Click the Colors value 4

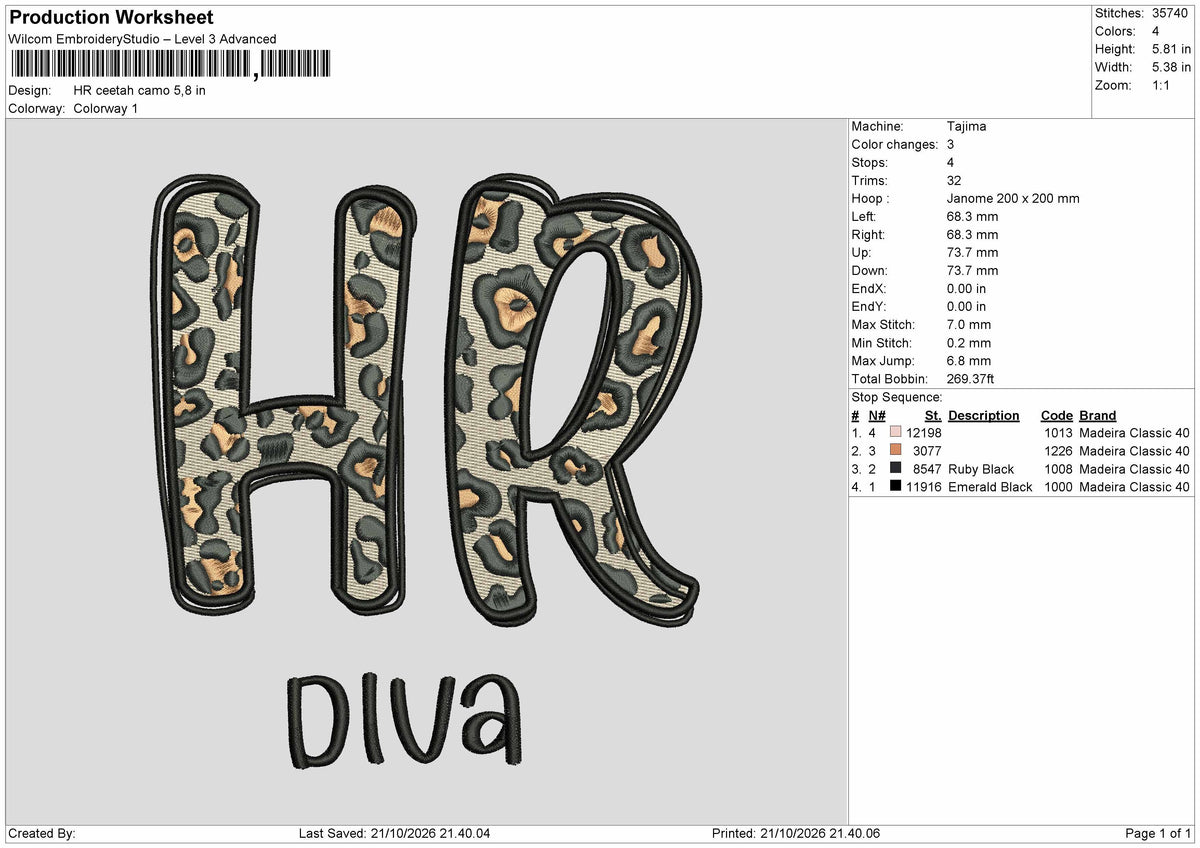click(1156, 31)
